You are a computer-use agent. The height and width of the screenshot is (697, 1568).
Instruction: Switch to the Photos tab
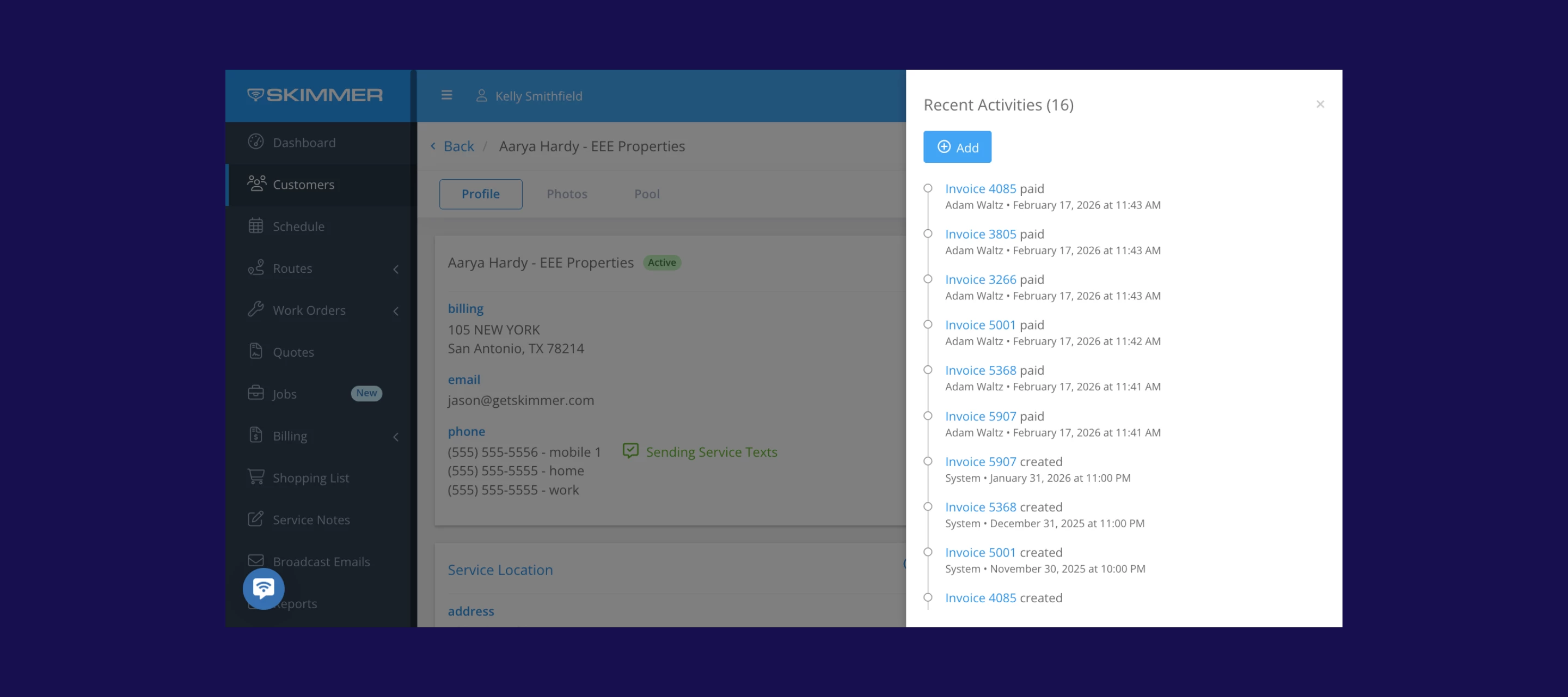[567, 193]
